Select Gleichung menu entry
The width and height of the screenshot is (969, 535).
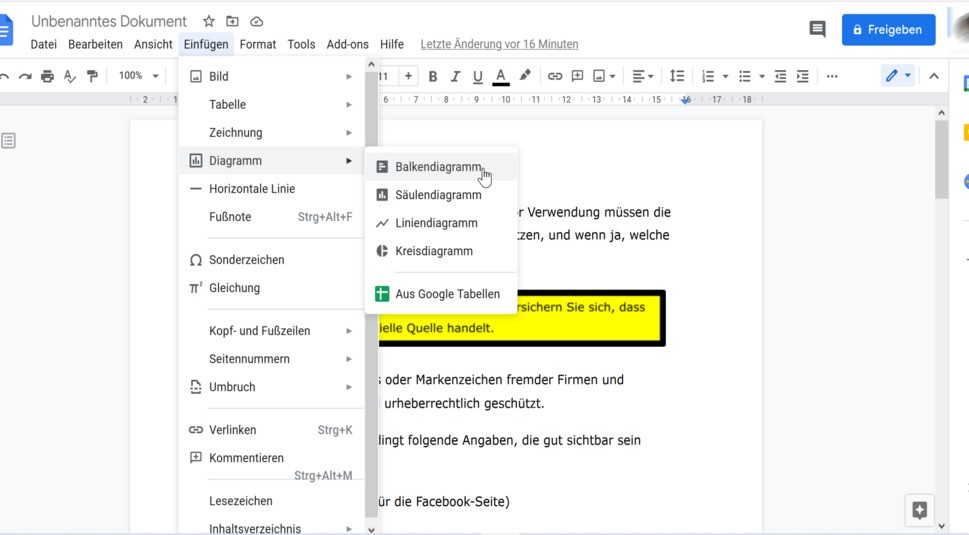[271, 288]
